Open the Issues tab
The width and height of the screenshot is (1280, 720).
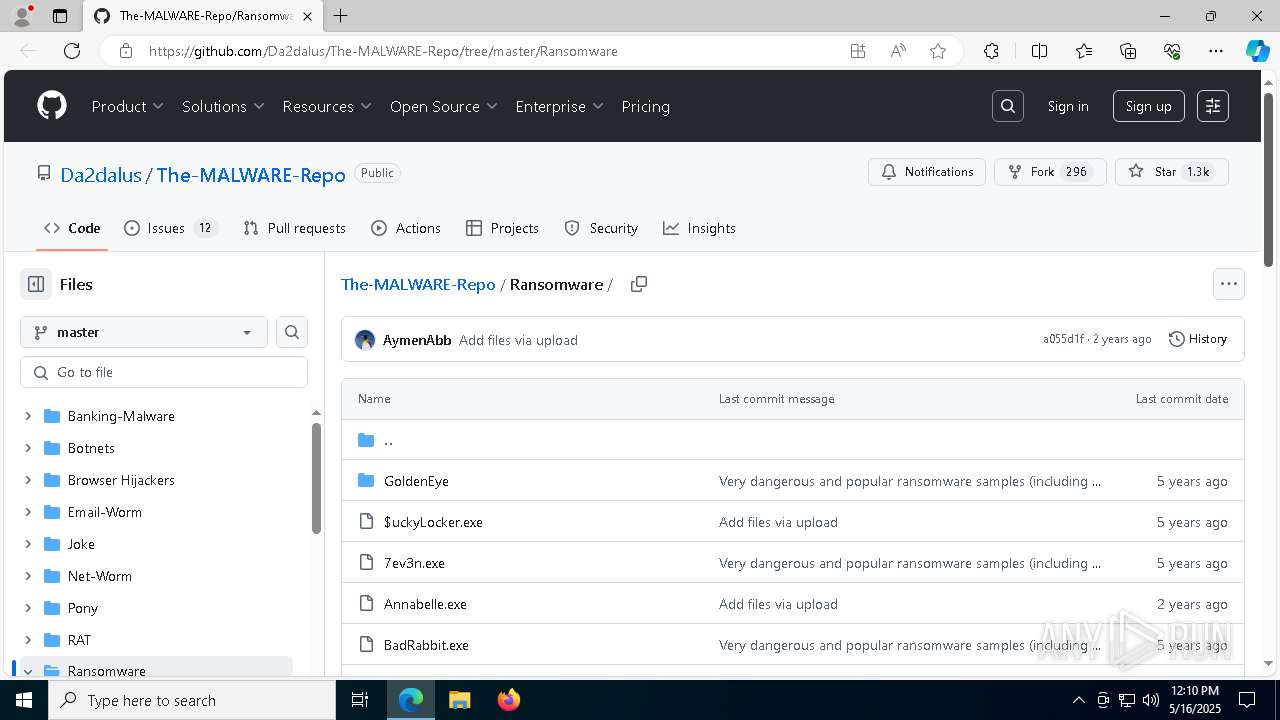click(170, 228)
